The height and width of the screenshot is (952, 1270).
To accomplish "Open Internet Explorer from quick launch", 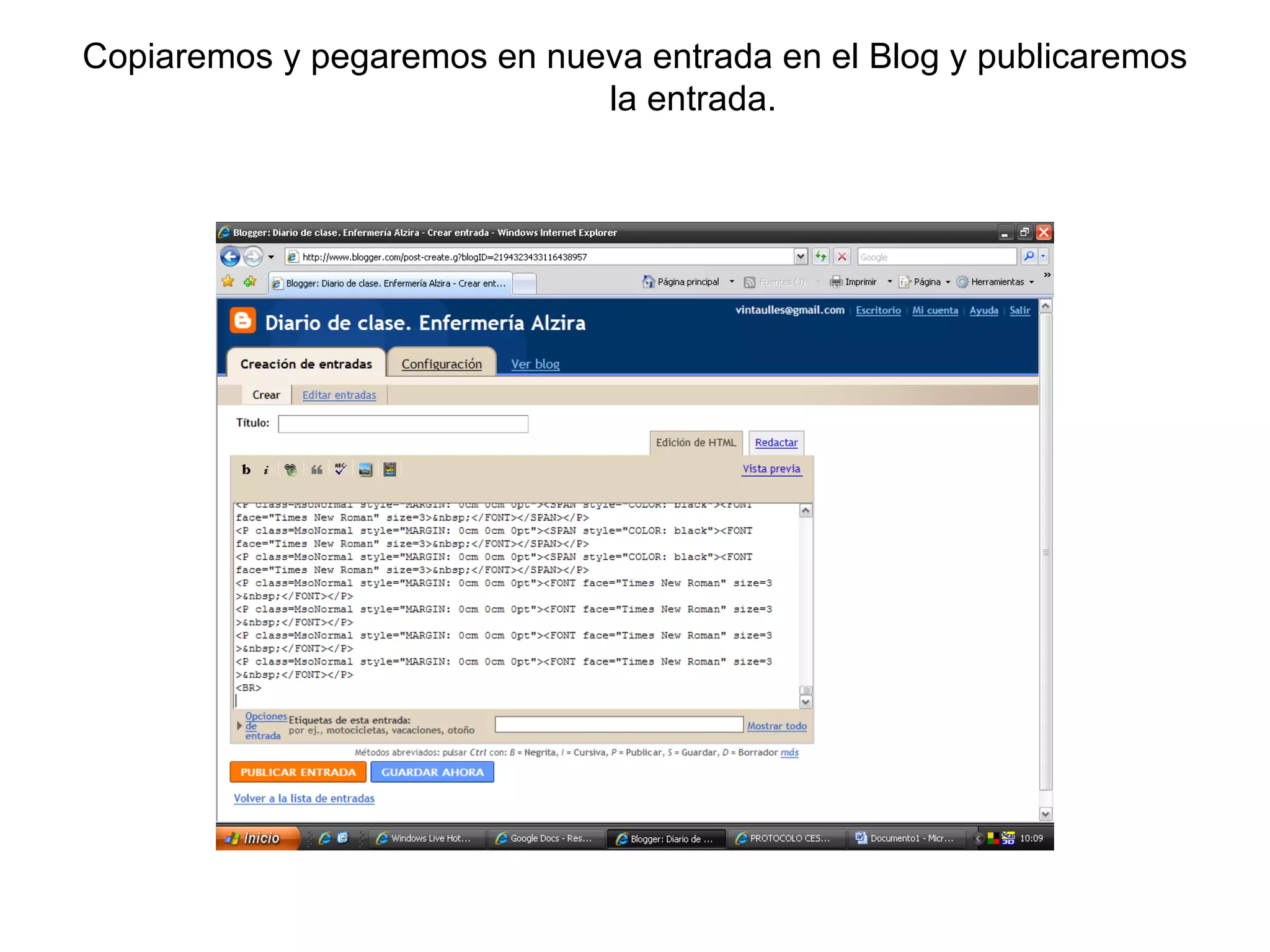I will pyautogui.click(x=325, y=838).
